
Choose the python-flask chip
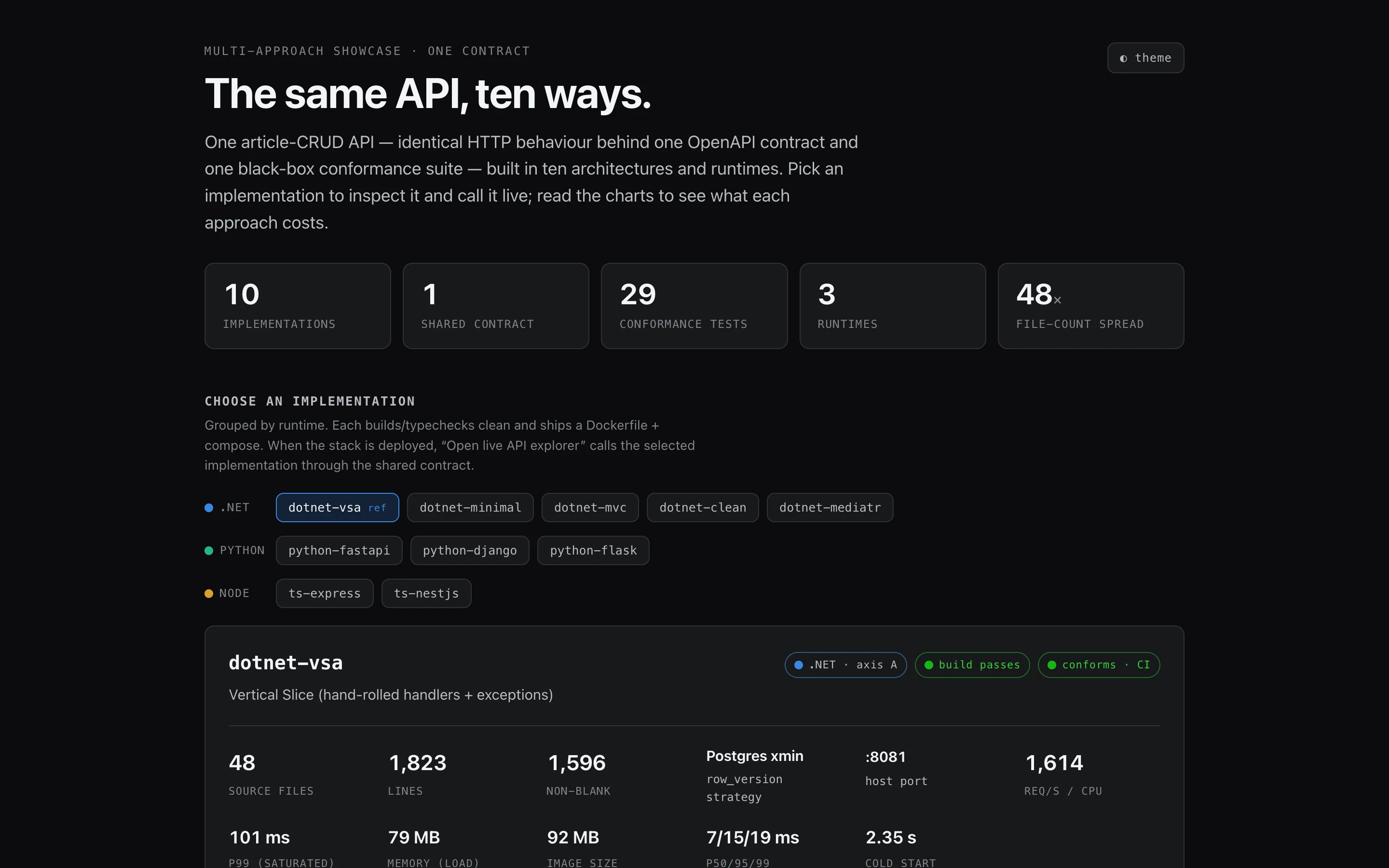[593, 551]
